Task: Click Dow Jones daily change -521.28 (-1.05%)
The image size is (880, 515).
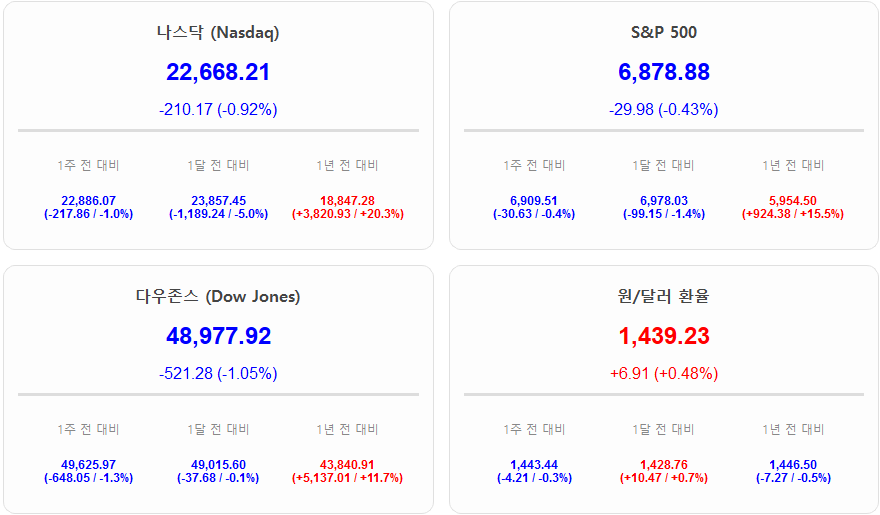Action: pyautogui.click(x=218, y=373)
